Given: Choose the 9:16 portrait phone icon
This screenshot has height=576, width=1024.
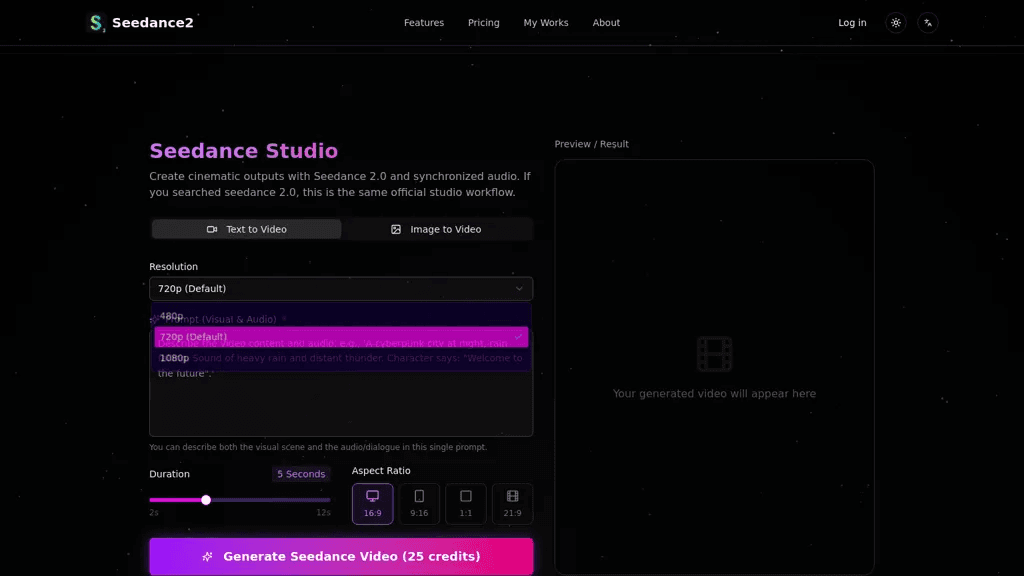Looking at the screenshot, I should coord(419,504).
